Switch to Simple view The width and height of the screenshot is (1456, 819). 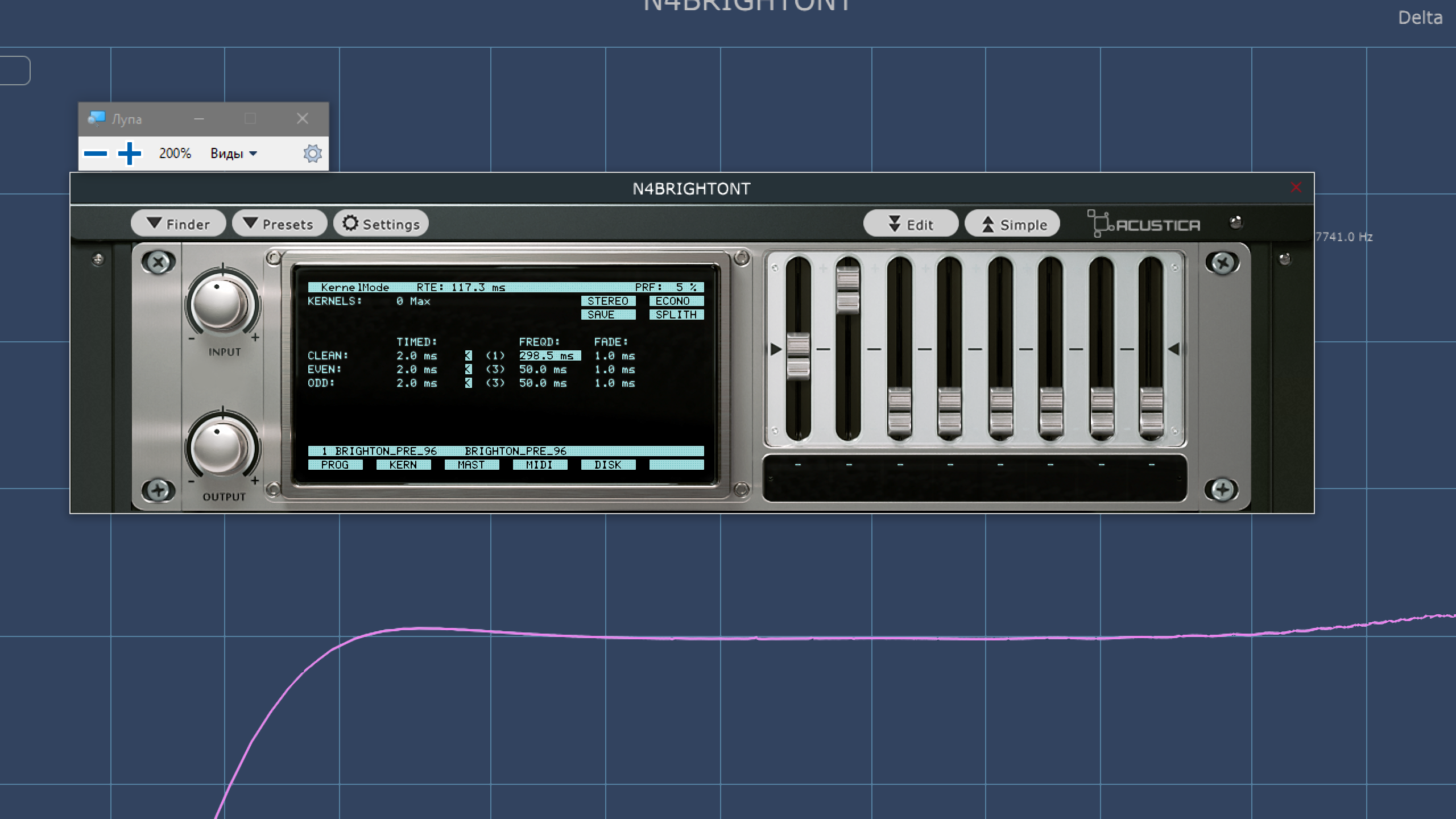click(x=1012, y=224)
